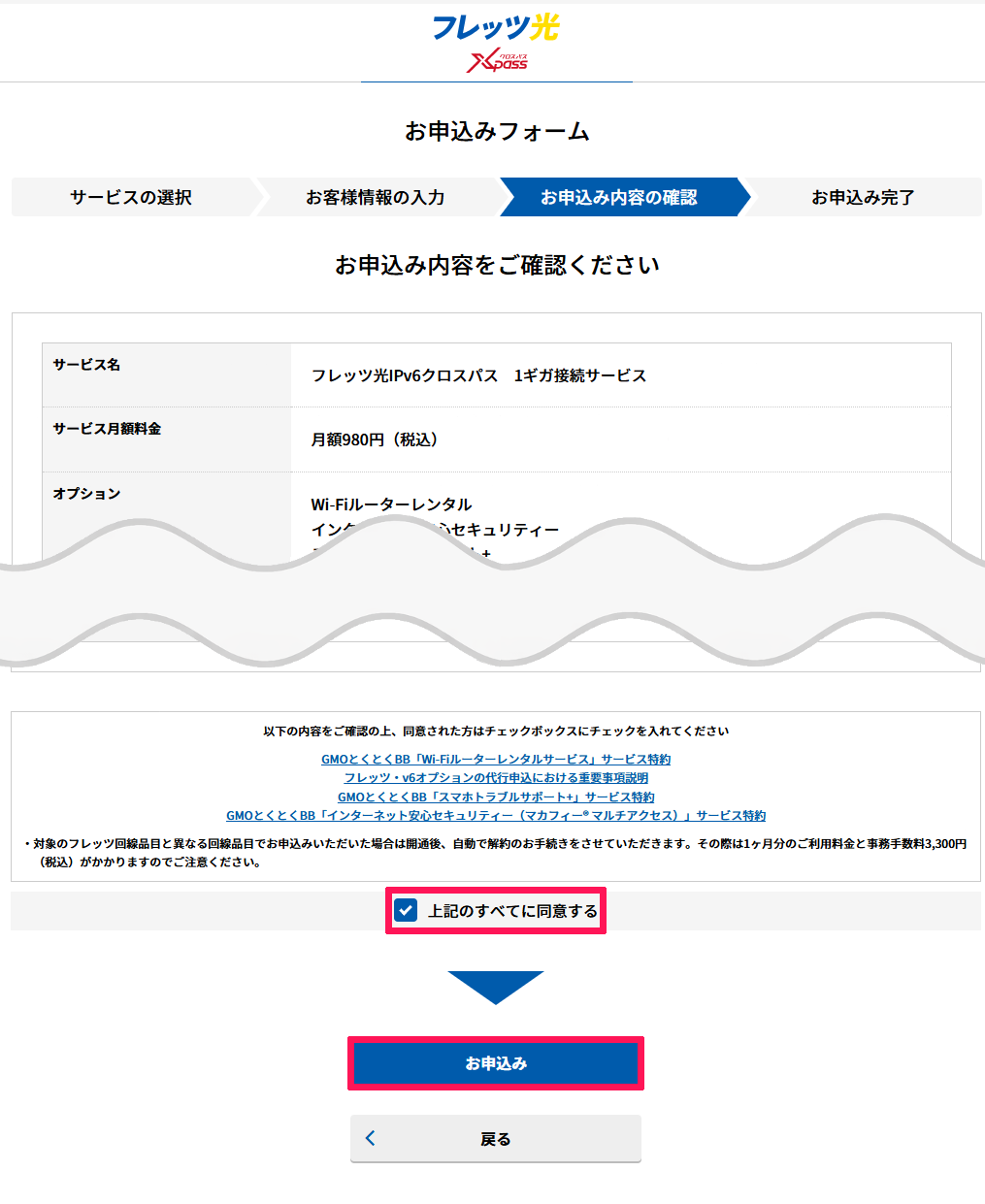Click the サービス名 row label
Screen dimensions: 985x1204
click(86, 364)
